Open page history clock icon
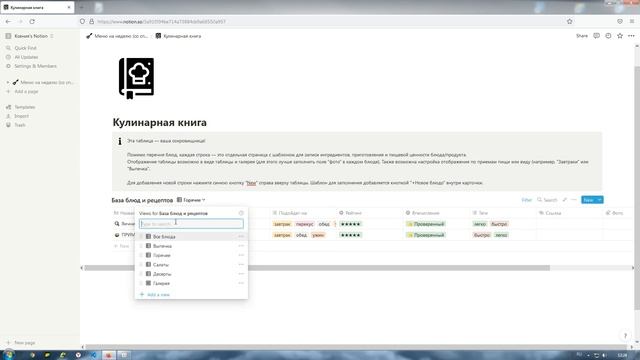Viewport: 640px width, 360px height. (608, 36)
